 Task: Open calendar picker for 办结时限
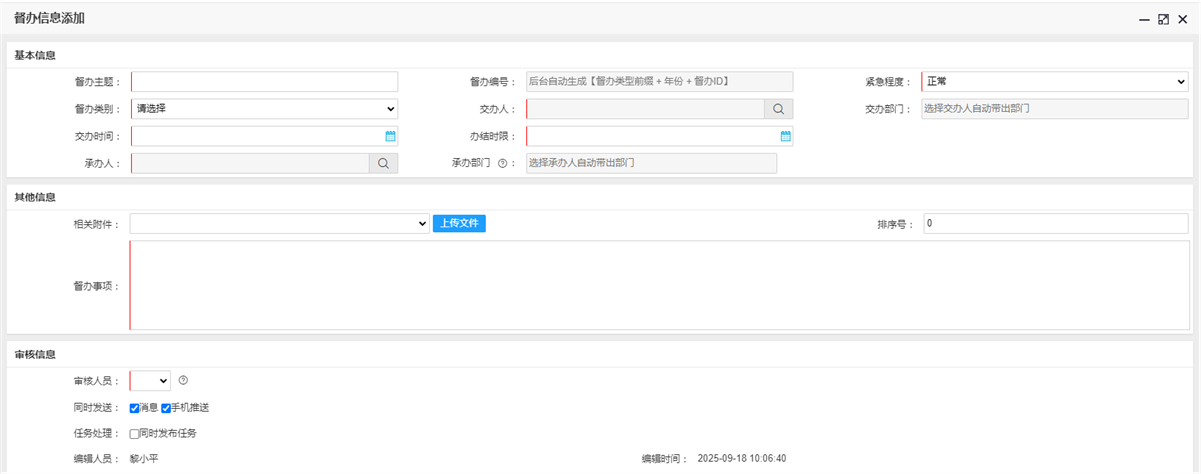click(785, 136)
